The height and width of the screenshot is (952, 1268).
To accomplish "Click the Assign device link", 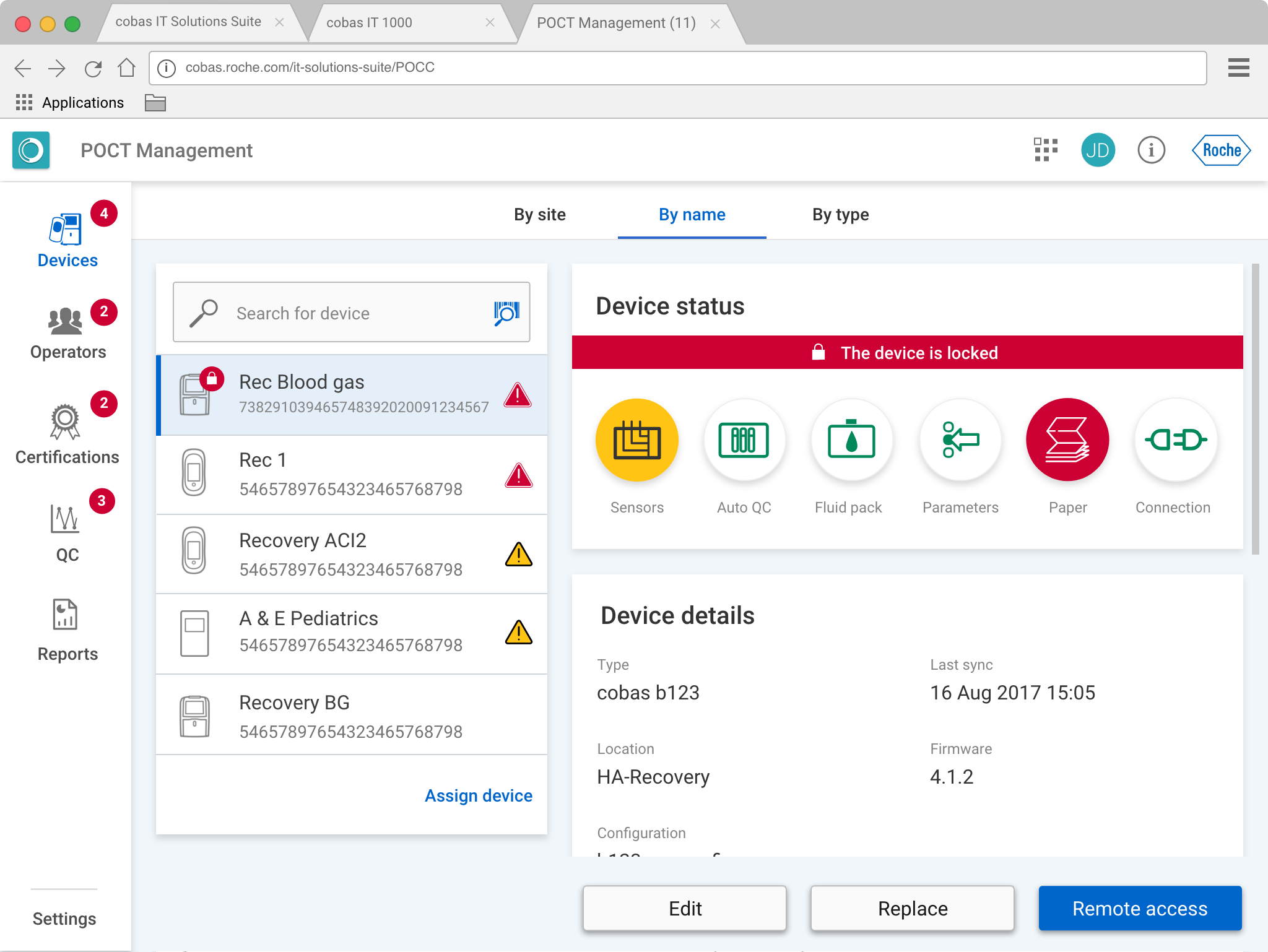I will tap(478, 795).
